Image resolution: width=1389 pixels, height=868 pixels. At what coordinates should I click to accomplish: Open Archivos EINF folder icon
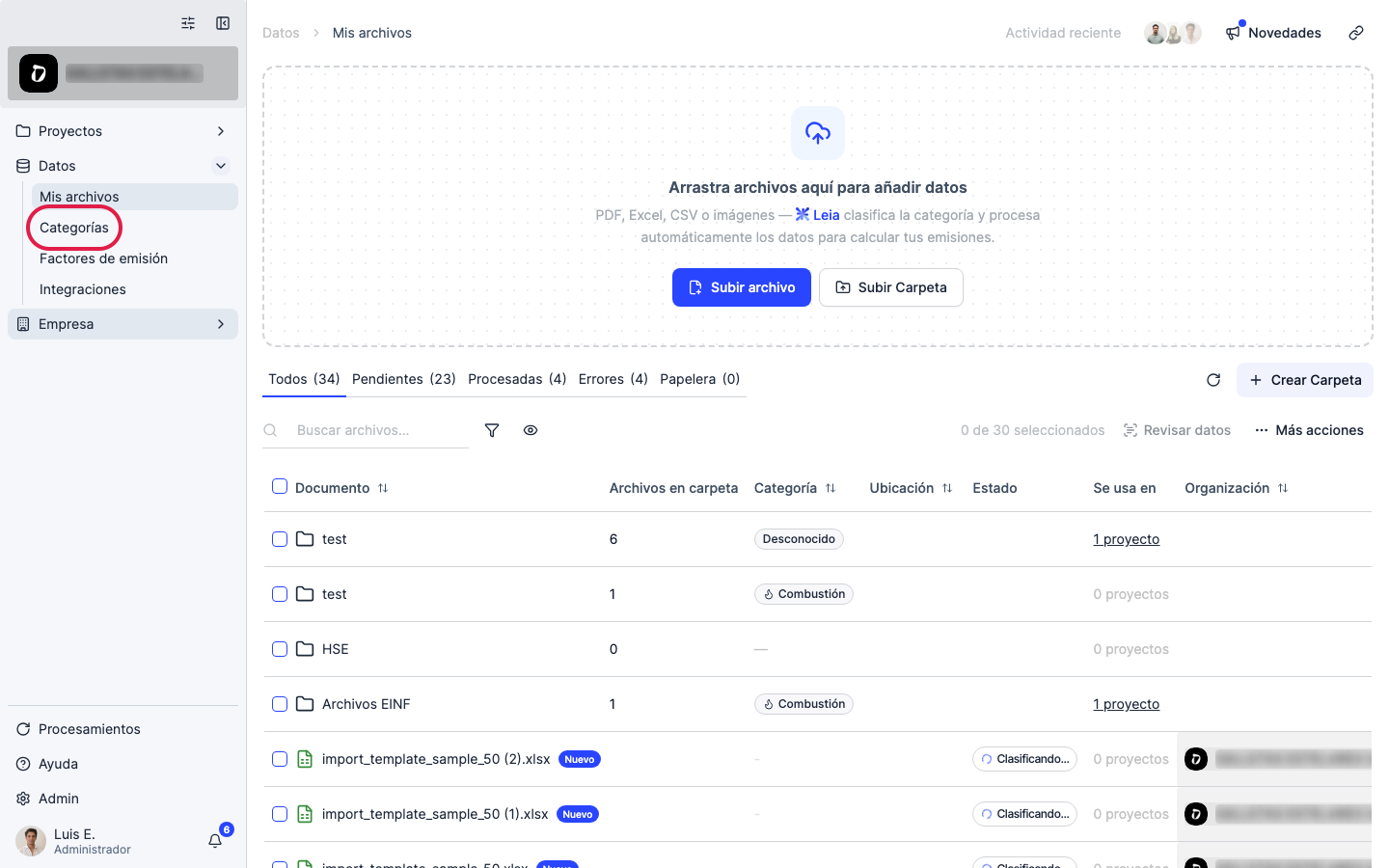point(305,704)
